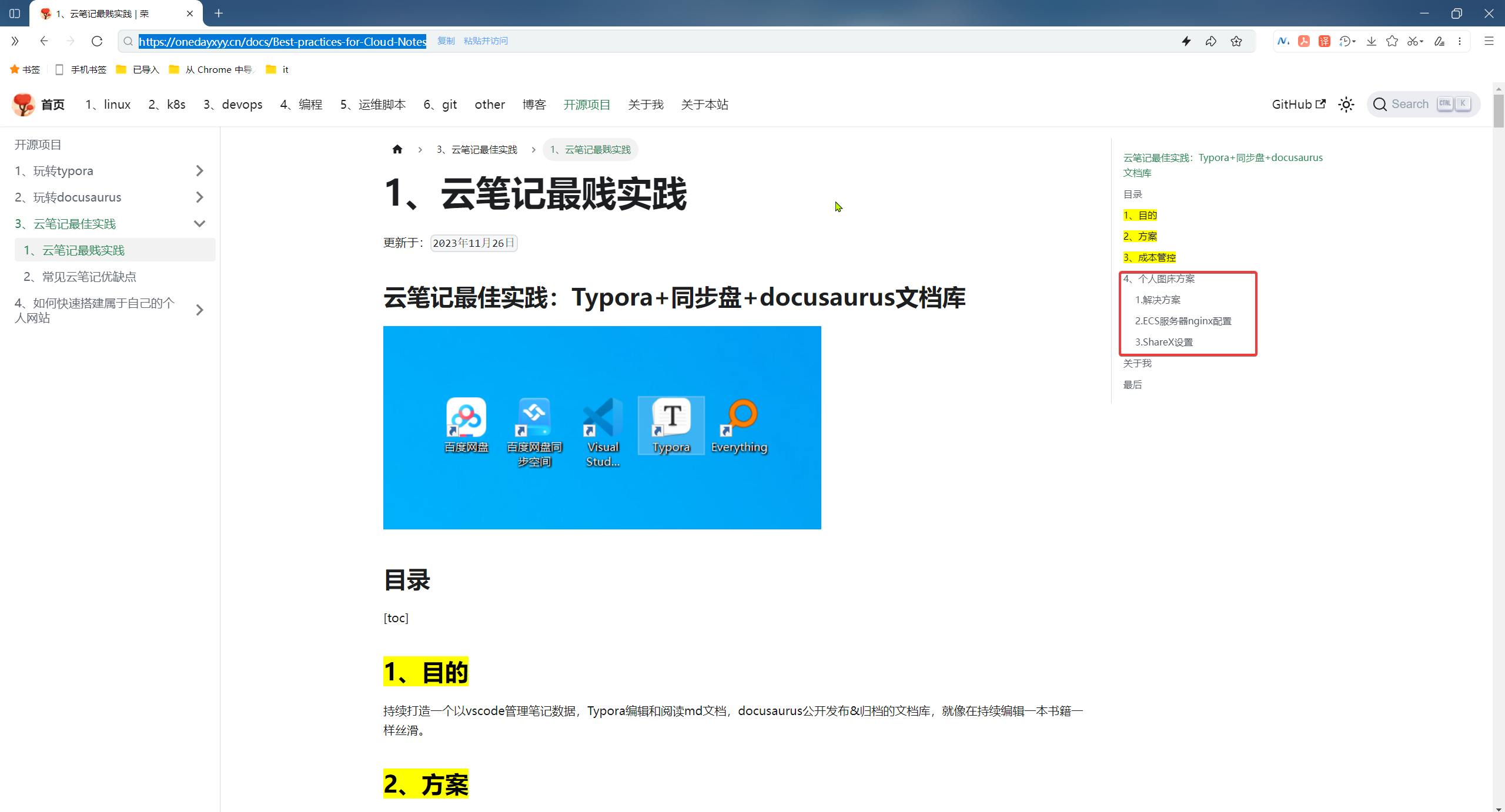Open the GitHub external link

click(1298, 105)
